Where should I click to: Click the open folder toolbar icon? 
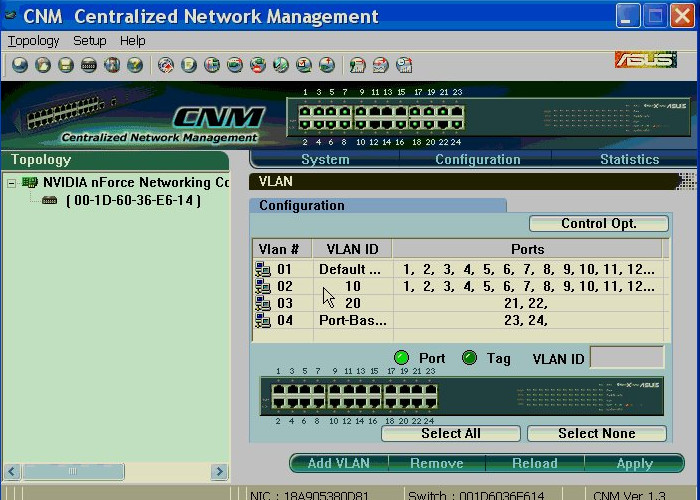coord(43,65)
